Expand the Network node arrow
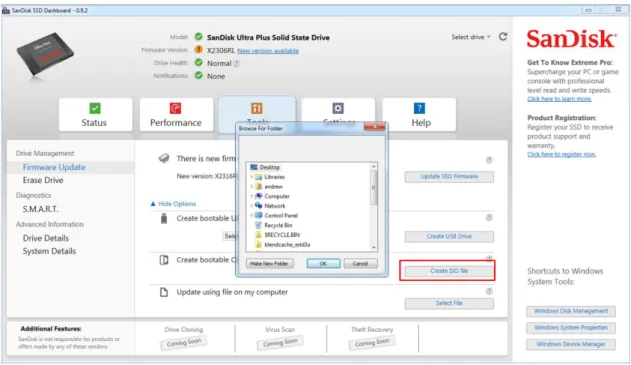The image size is (631, 365). point(252,206)
